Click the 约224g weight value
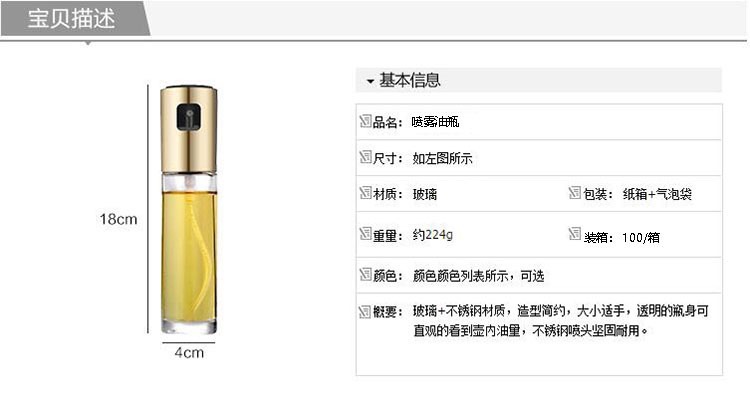 click(x=432, y=235)
